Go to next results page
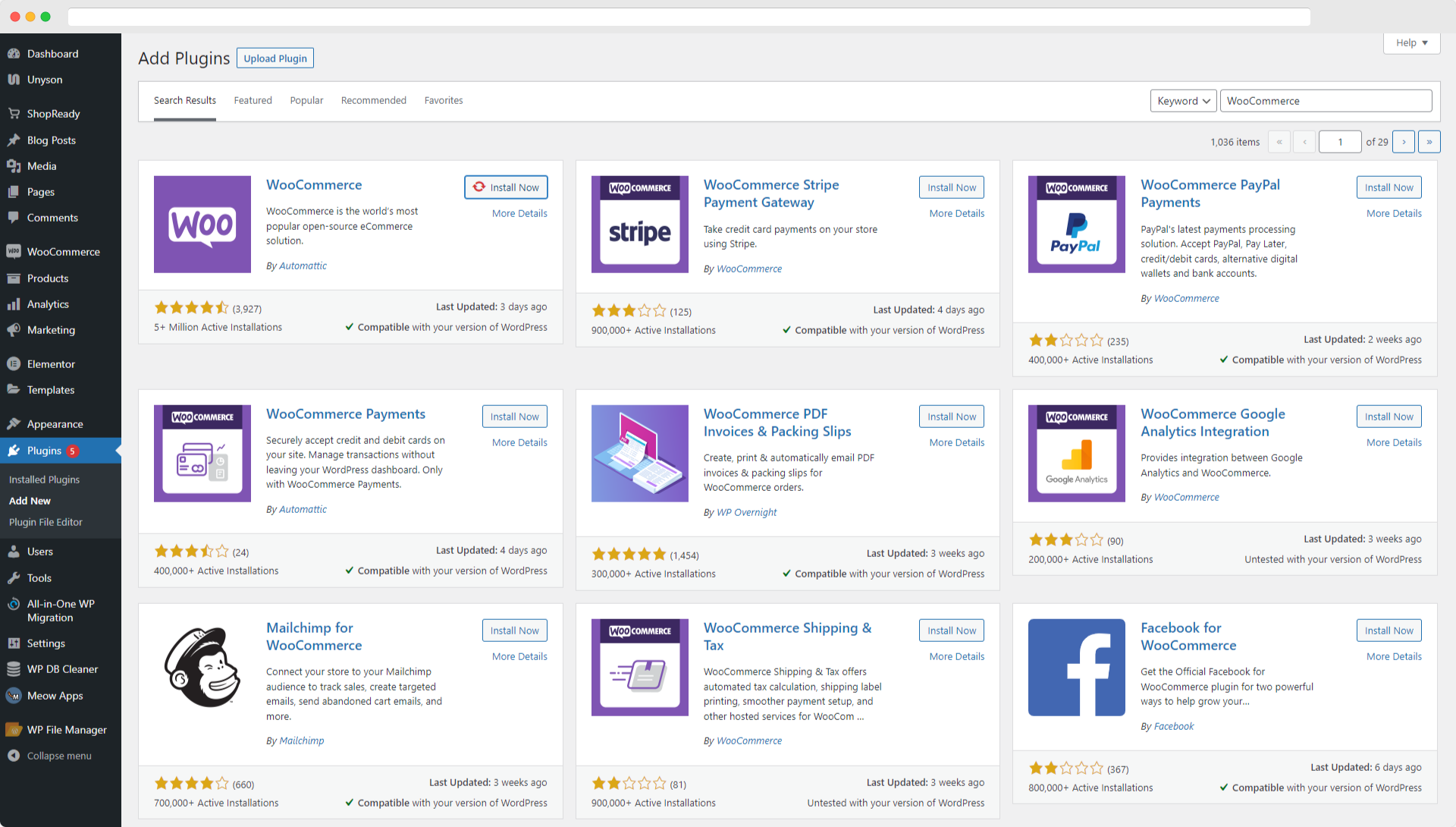This screenshot has width=1456, height=827. (1404, 142)
